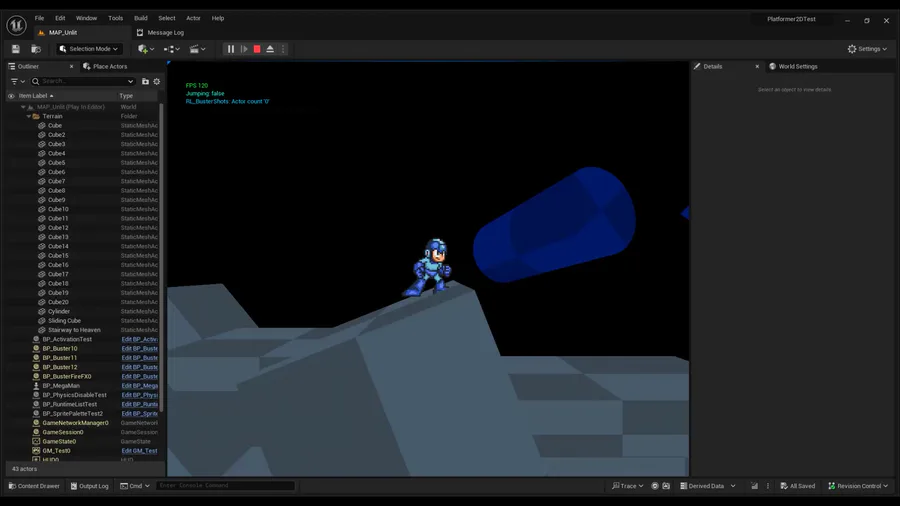Close the Outliner tab

tap(71, 67)
